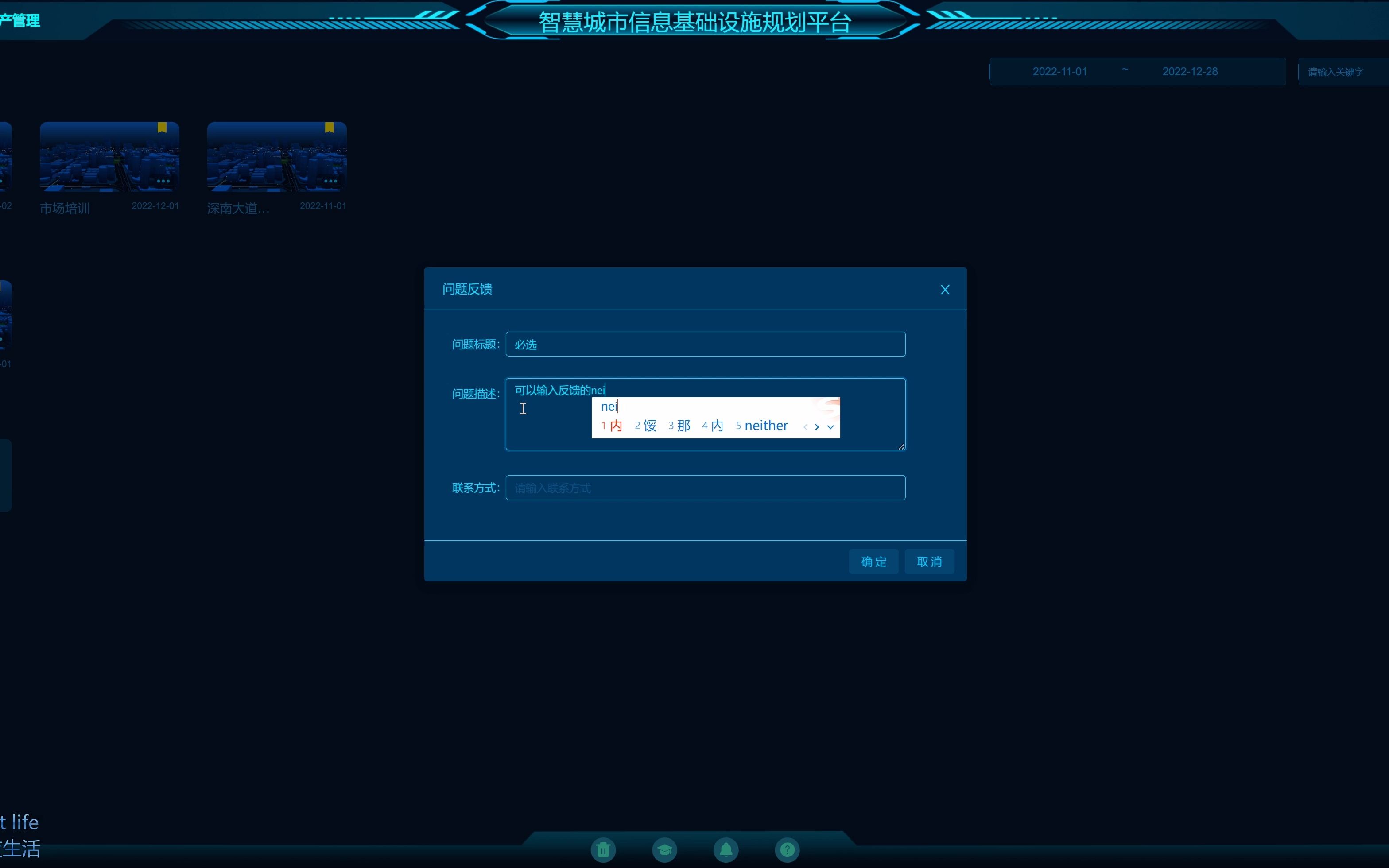The width and height of the screenshot is (1389, 868).
Task: Expand the IME candidate list chevron
Action: click(x=830, y=426)
